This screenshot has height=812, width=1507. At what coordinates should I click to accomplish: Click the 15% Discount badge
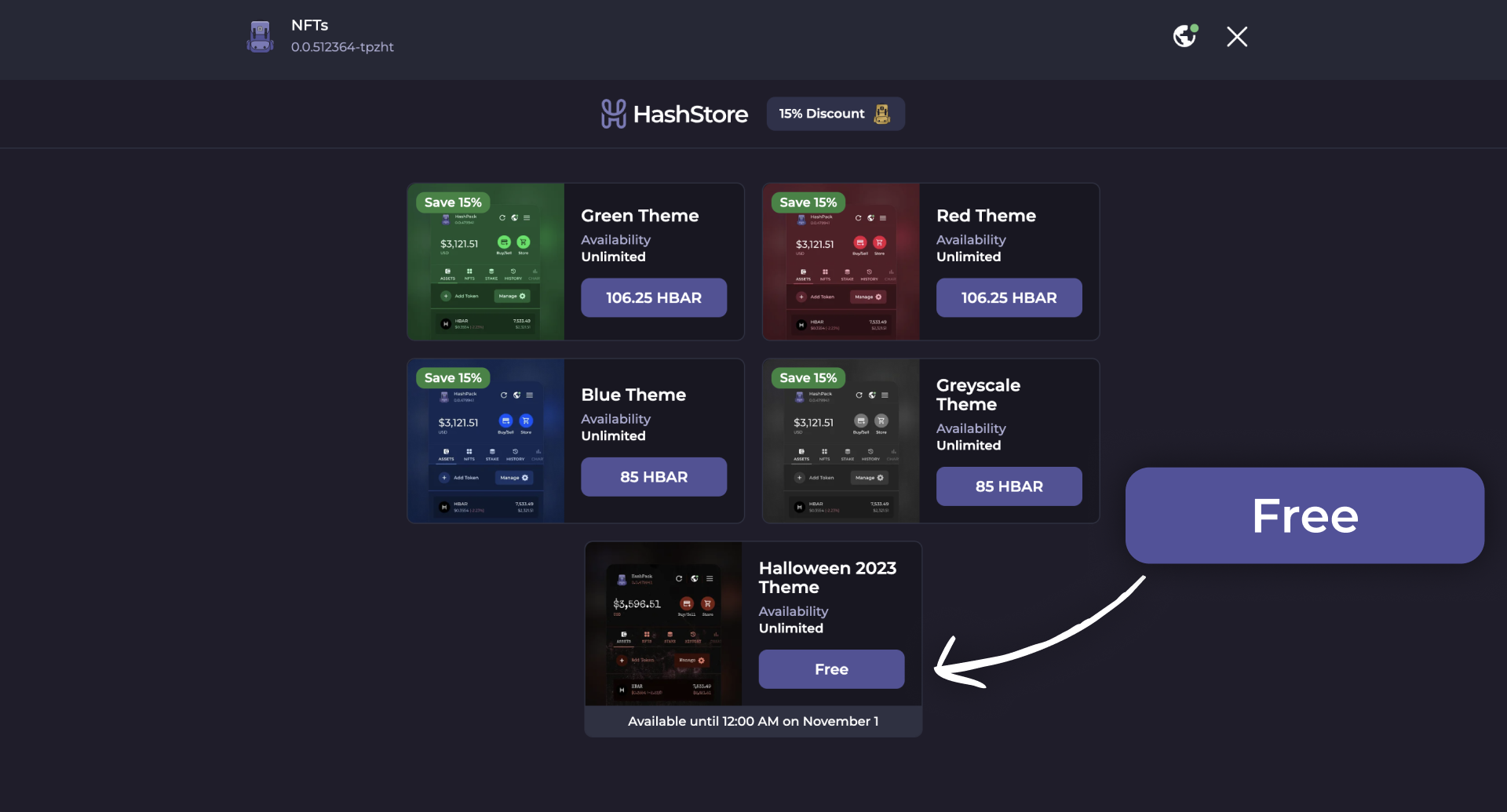click(x=834, y=113)
